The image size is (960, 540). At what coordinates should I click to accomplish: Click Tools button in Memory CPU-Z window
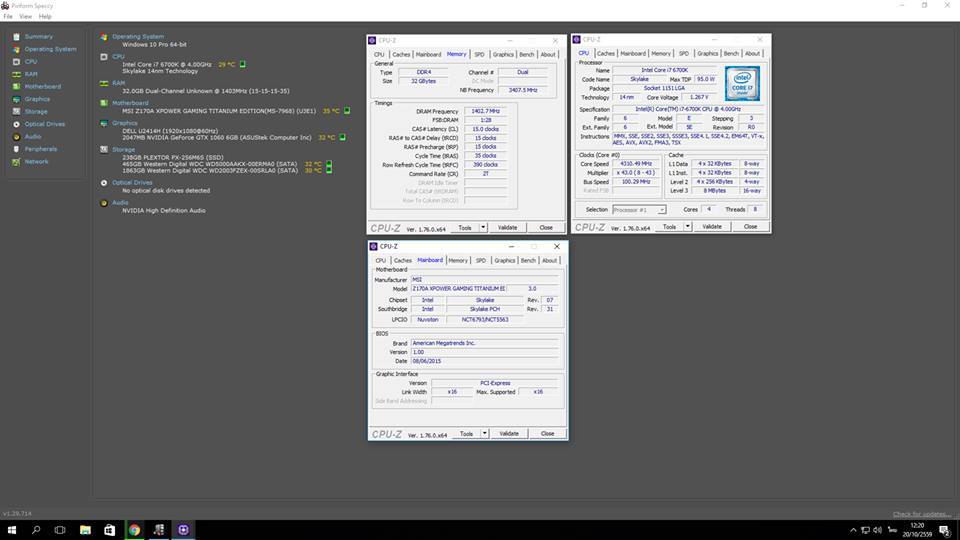(x=465, y=228)
